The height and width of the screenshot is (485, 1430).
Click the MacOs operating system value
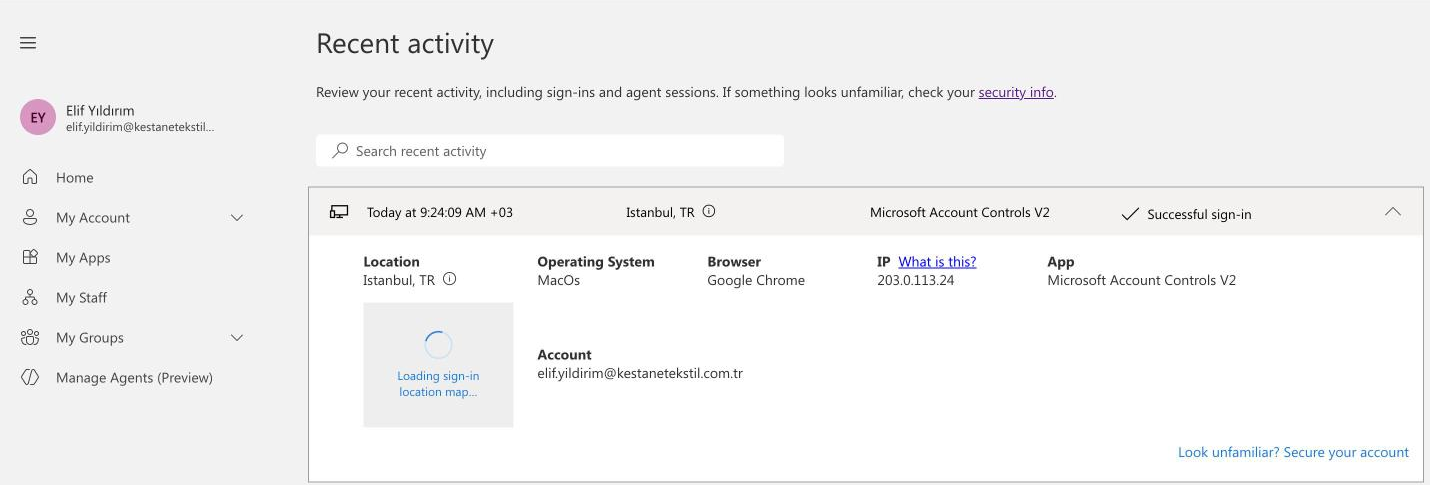click(x=558, y=280)
